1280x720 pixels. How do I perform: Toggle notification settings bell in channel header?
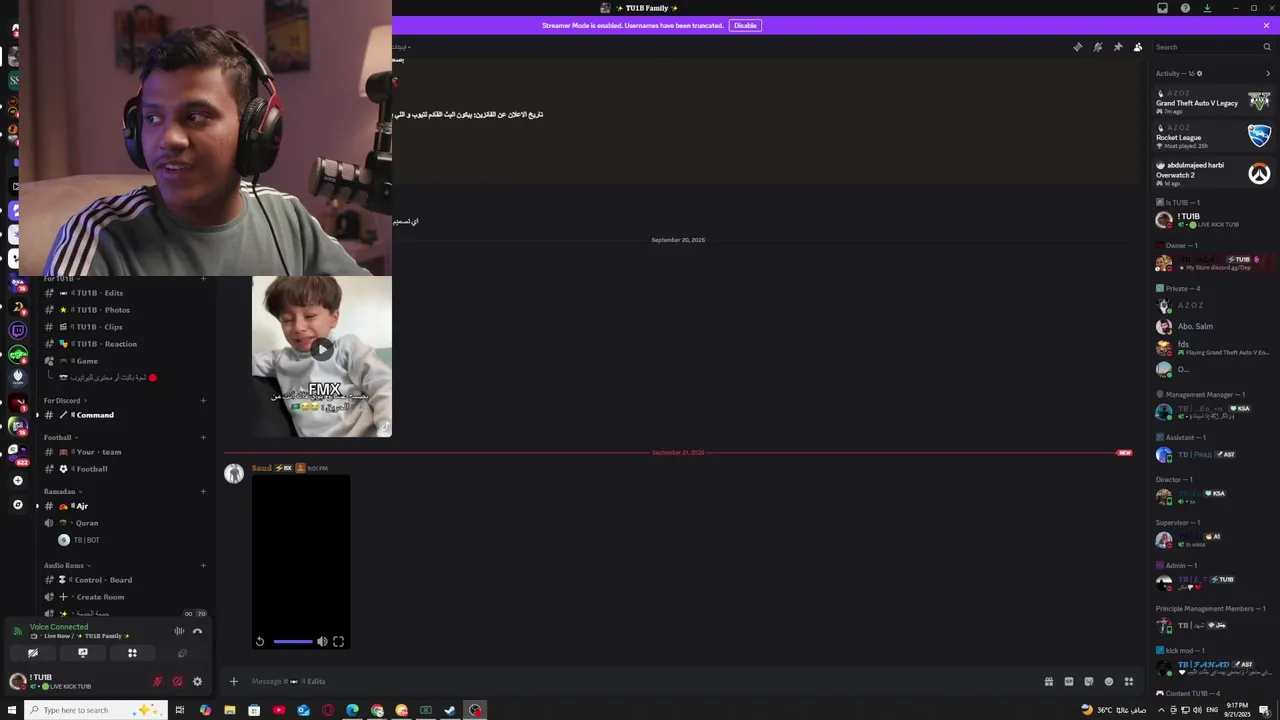(1097, 47)
